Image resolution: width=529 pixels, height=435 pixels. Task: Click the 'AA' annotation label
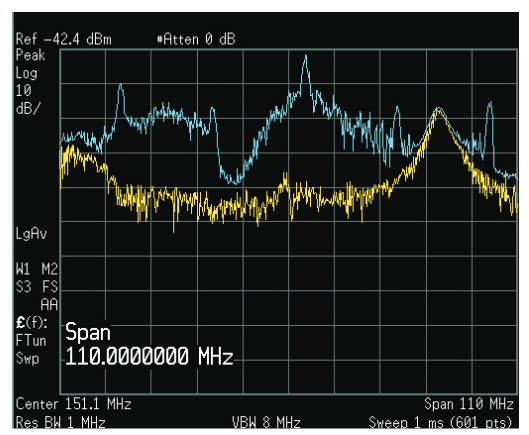click(49, 304)
